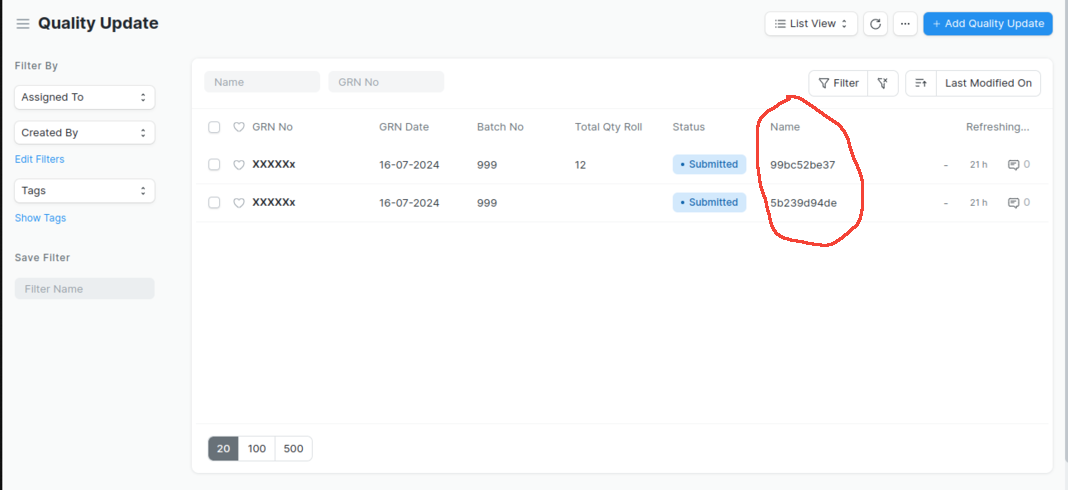Click Add Quality Update button
1068x490 pixels.
click(987, 24)
